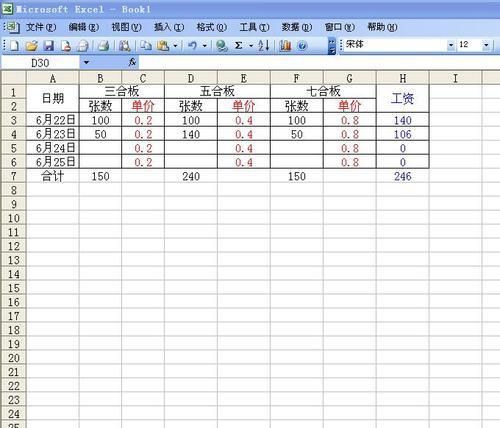Expand the AutoSum functions arrow

tap(251, 46)
